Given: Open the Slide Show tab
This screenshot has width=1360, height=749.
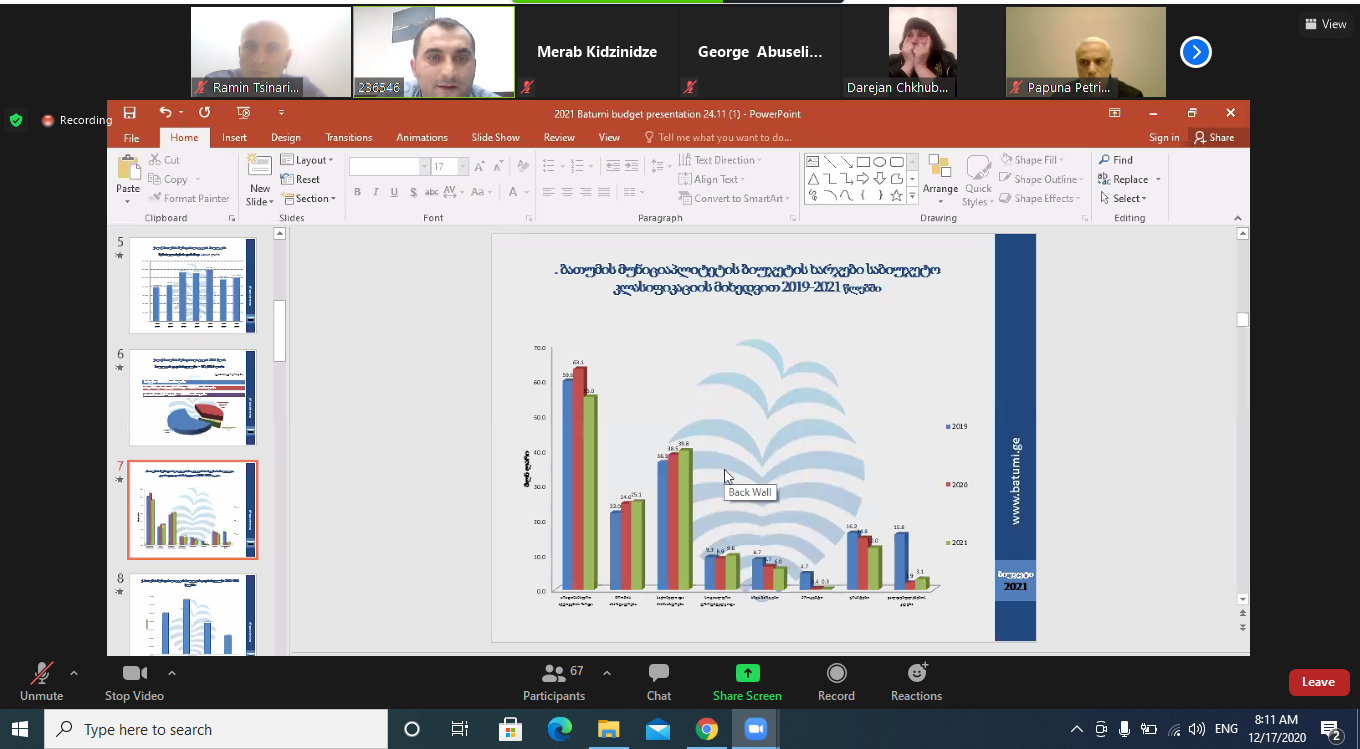Looking at the screenshot, I should pyautogui.click(x=495, y=138).
